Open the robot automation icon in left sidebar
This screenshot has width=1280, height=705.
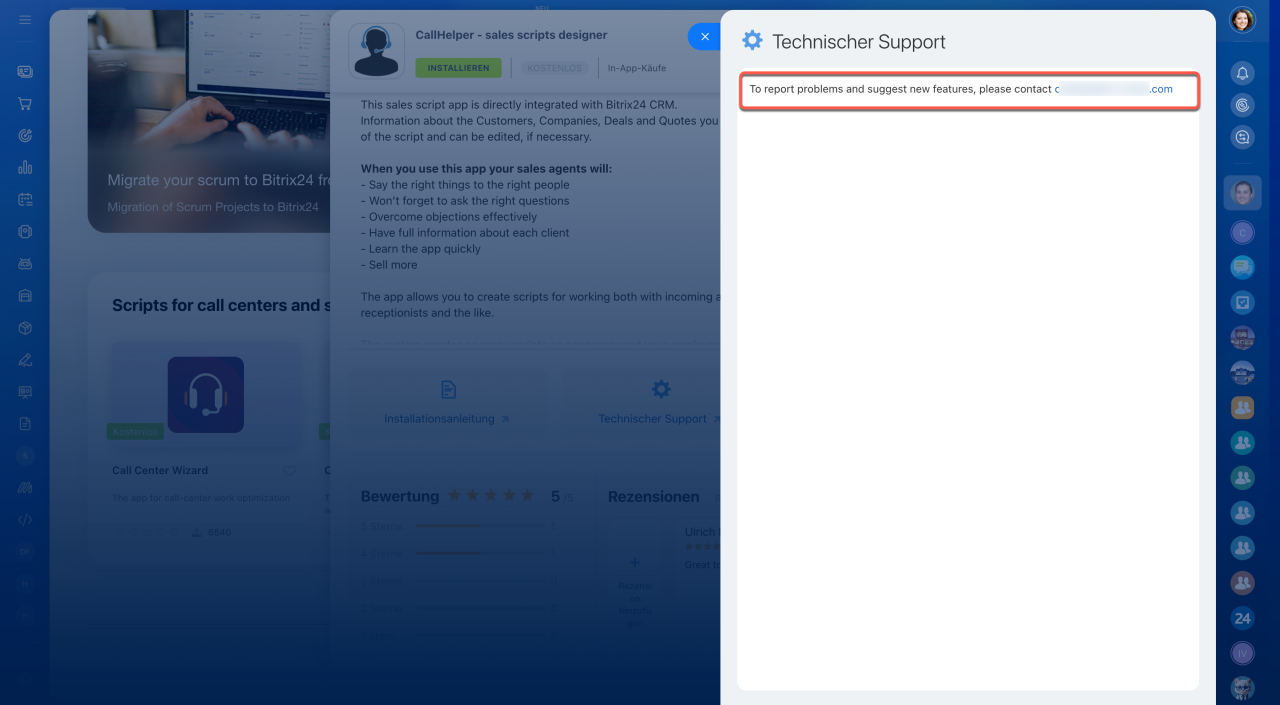tap(25, 264)
